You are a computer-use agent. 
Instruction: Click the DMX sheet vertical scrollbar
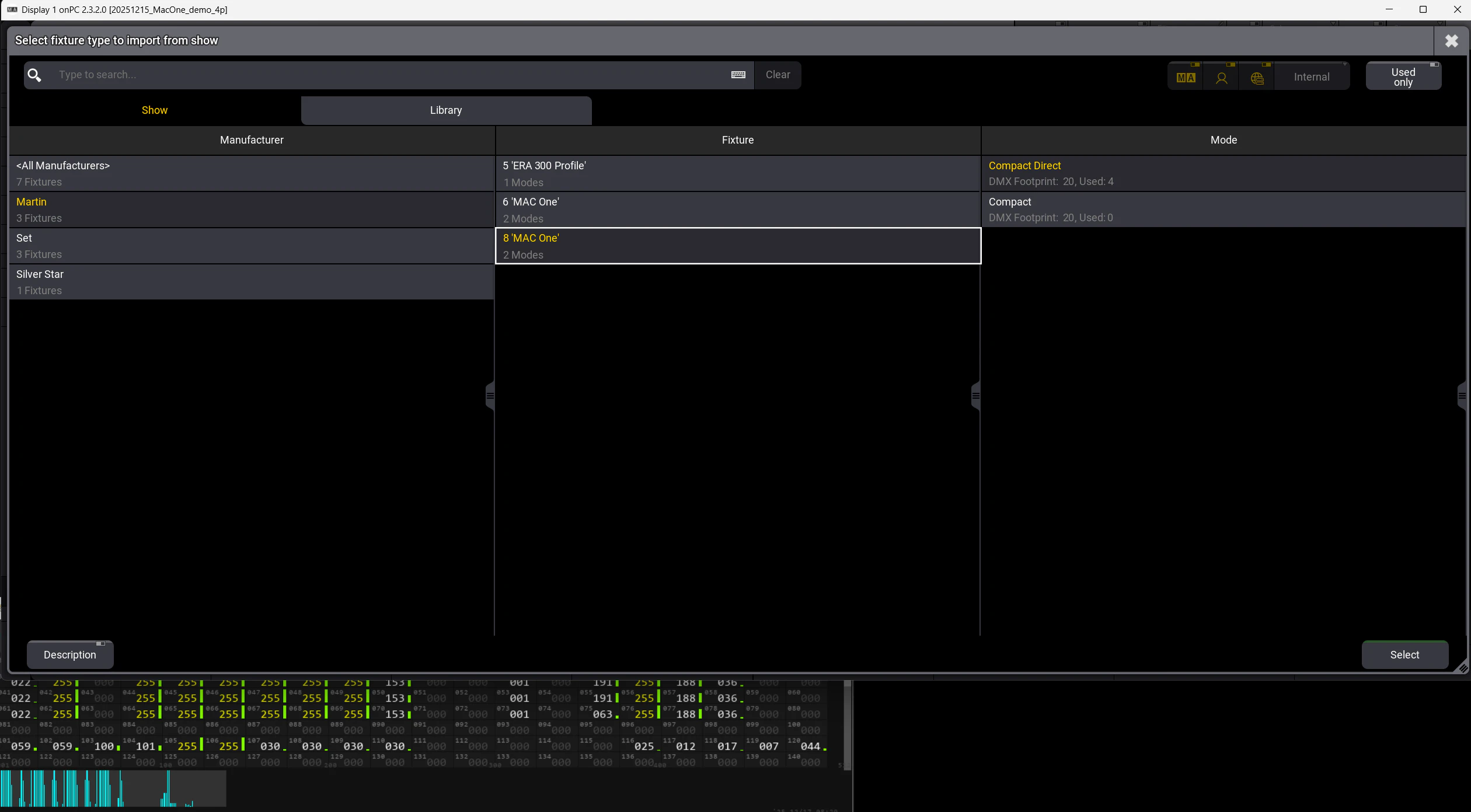(848, 724)
